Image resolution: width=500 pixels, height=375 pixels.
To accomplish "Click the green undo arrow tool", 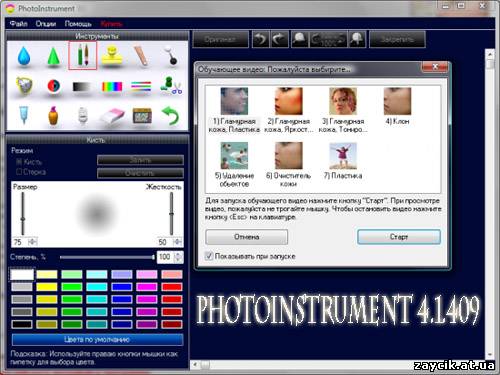I will pos(171,116).
